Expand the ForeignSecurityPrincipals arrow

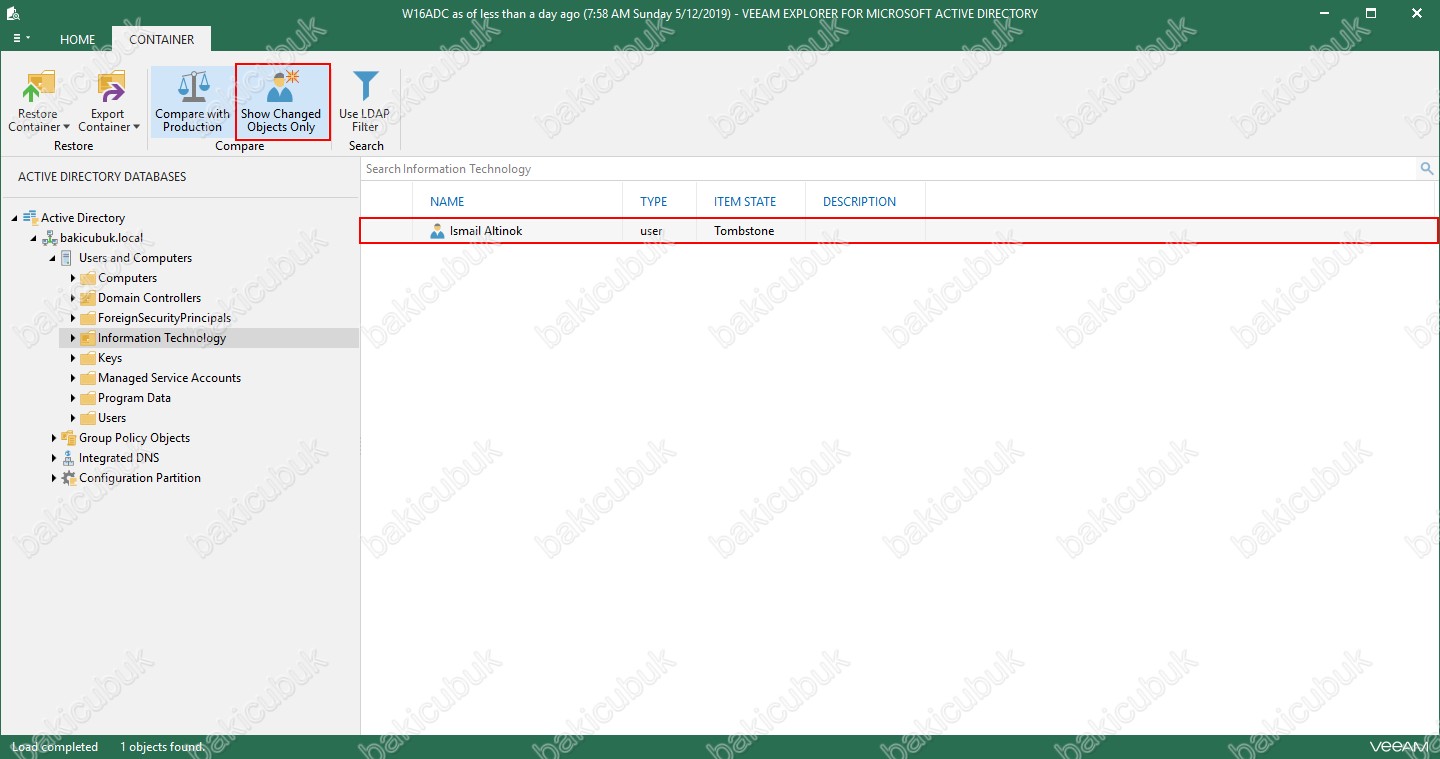[x=73, y=318]
